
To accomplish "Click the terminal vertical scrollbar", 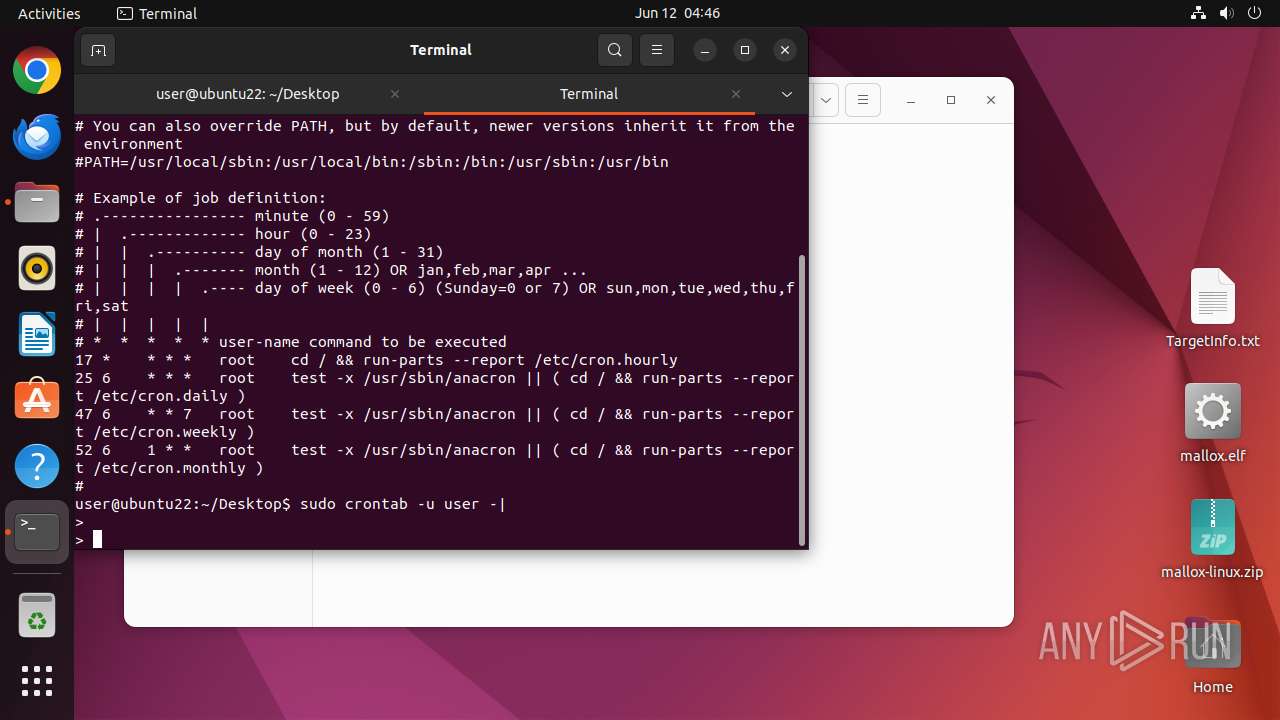I will click(x=802, y=400).
